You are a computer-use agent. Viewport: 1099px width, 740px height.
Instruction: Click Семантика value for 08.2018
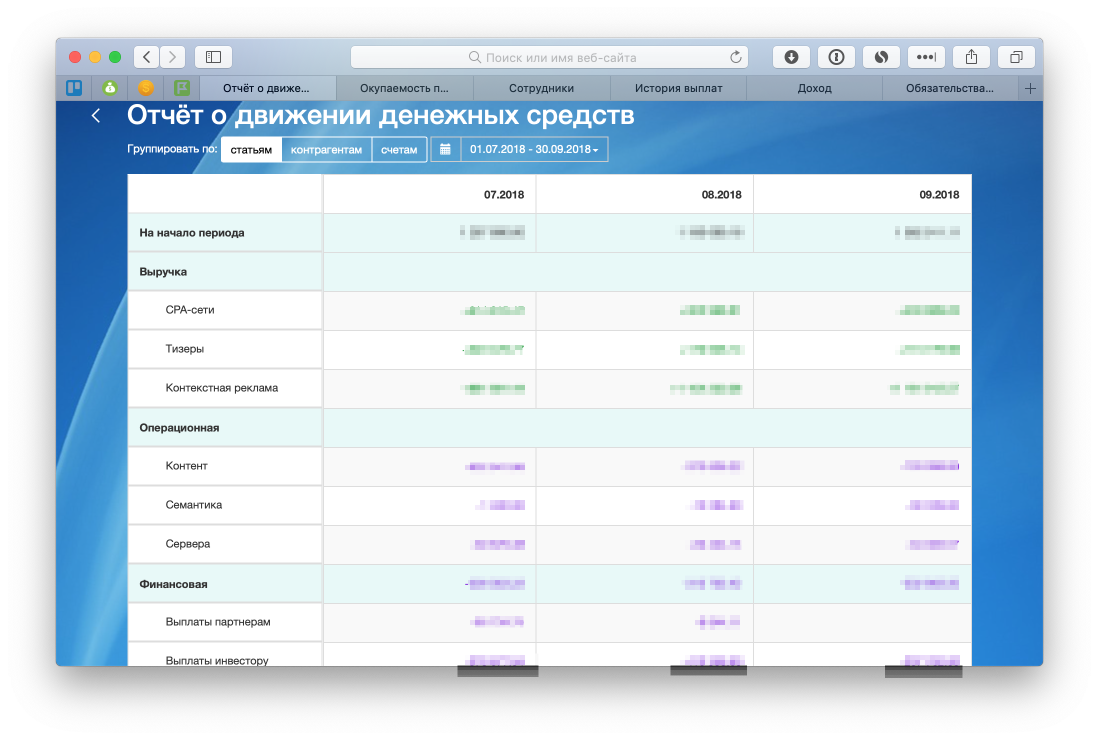716,505
